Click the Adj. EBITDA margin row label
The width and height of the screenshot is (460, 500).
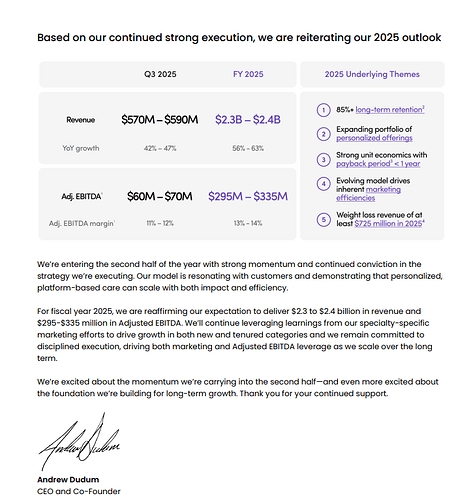[82, 223]
